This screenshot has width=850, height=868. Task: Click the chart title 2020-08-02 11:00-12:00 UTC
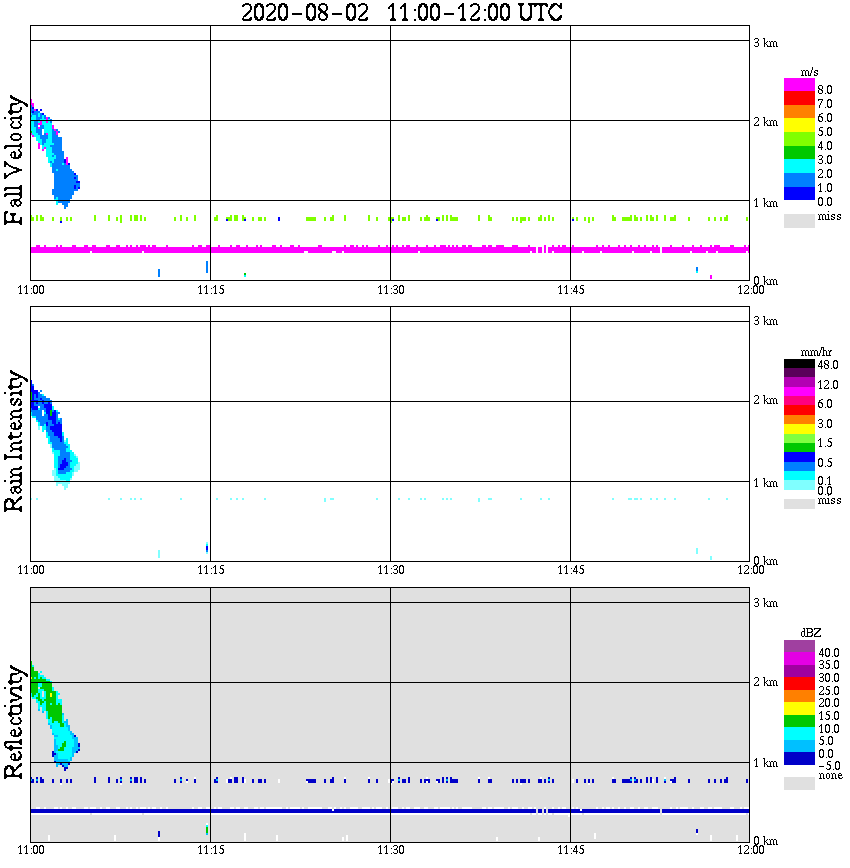pyautogui.click(x=401, y=13)
